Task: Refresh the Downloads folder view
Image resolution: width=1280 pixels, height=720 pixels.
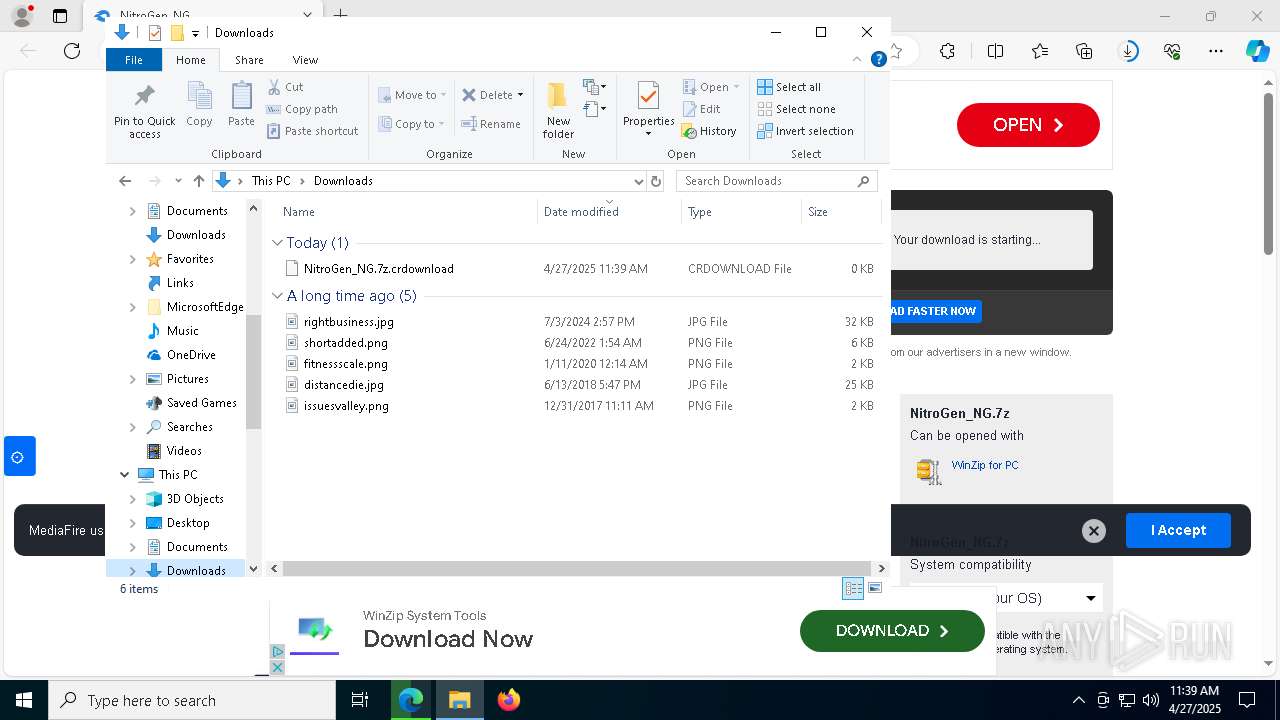Action: [x=656, y=181]
